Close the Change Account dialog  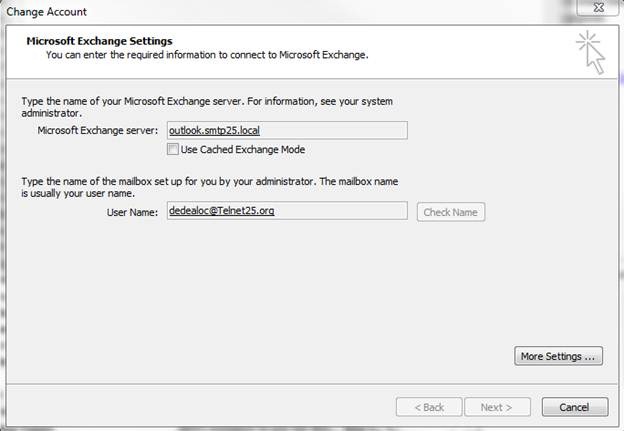click(x=599, y=7)
